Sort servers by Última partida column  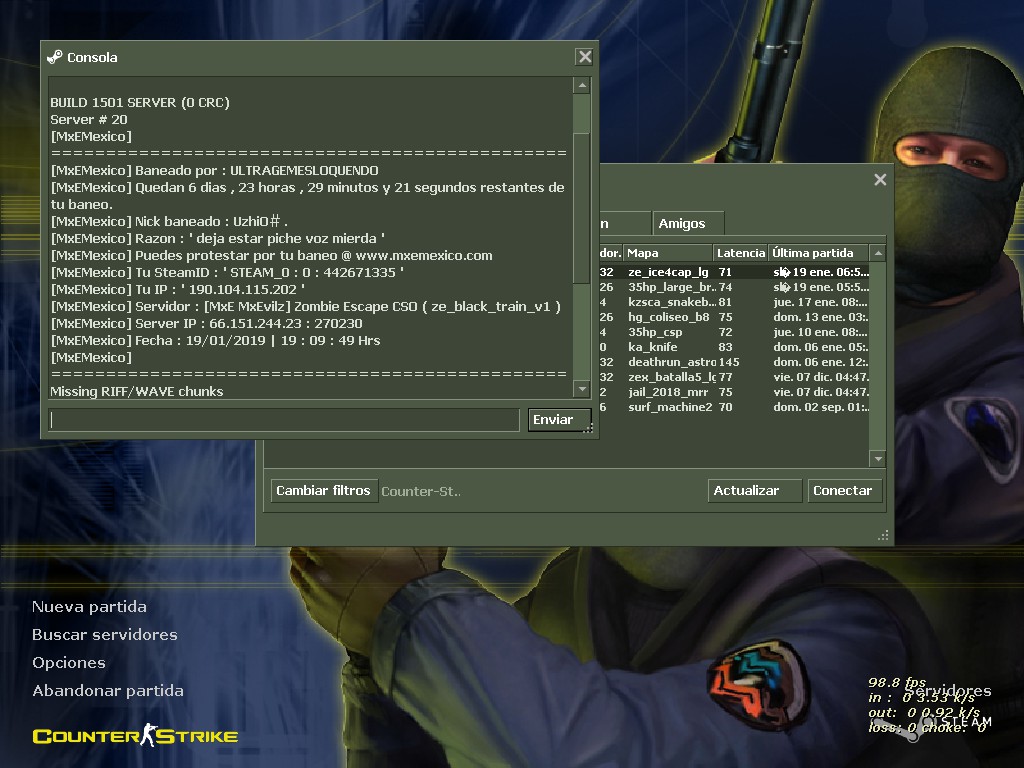pyautogui.click(x=818, y=253)
